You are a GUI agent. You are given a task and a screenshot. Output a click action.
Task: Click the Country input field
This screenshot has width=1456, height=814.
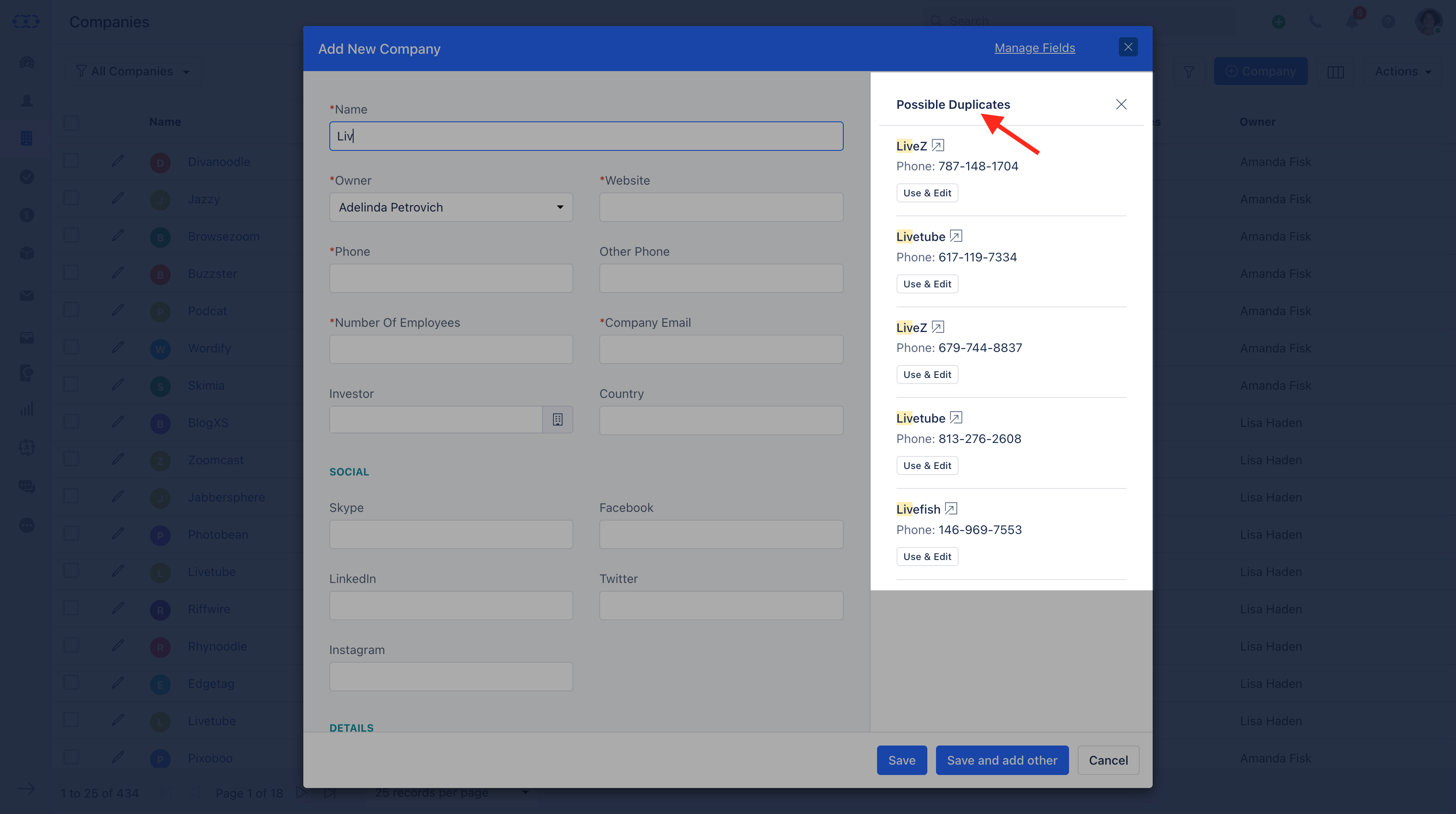[x=721, y=420]
